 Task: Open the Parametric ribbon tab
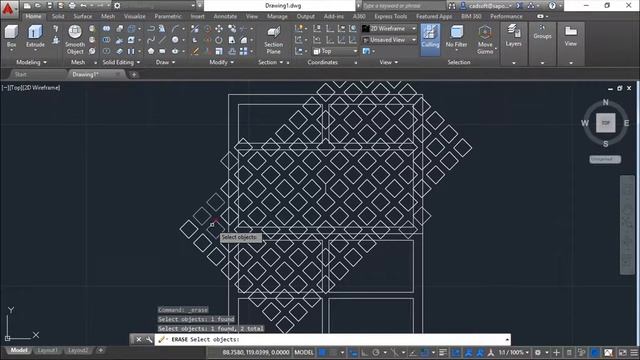(168, 16)
